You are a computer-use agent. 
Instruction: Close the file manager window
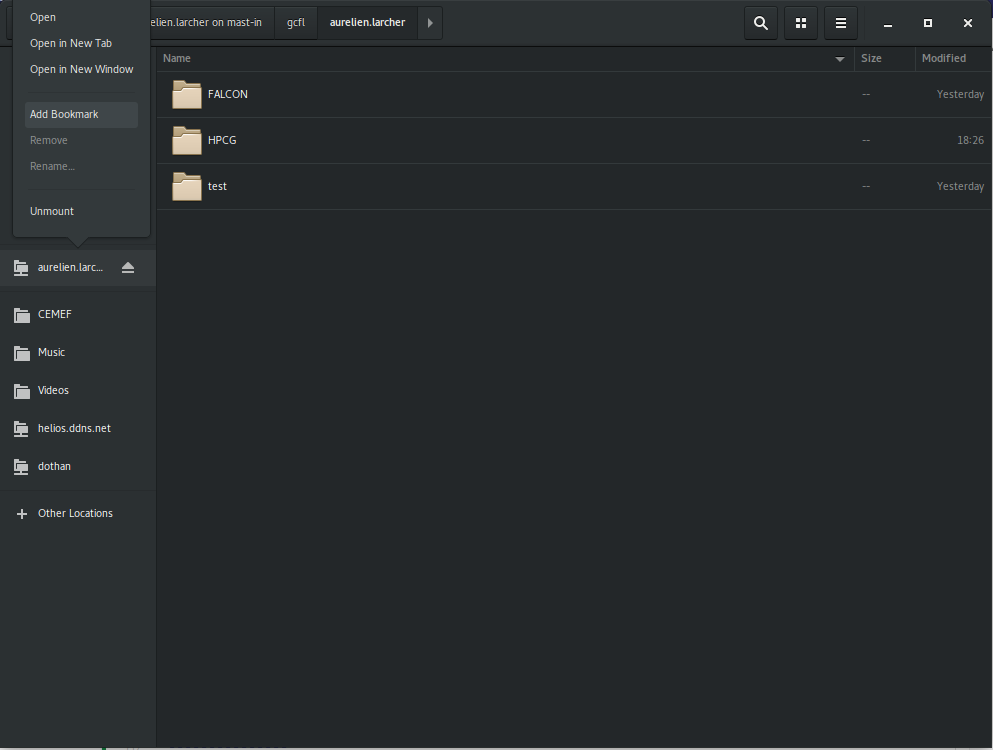[968, 23]
